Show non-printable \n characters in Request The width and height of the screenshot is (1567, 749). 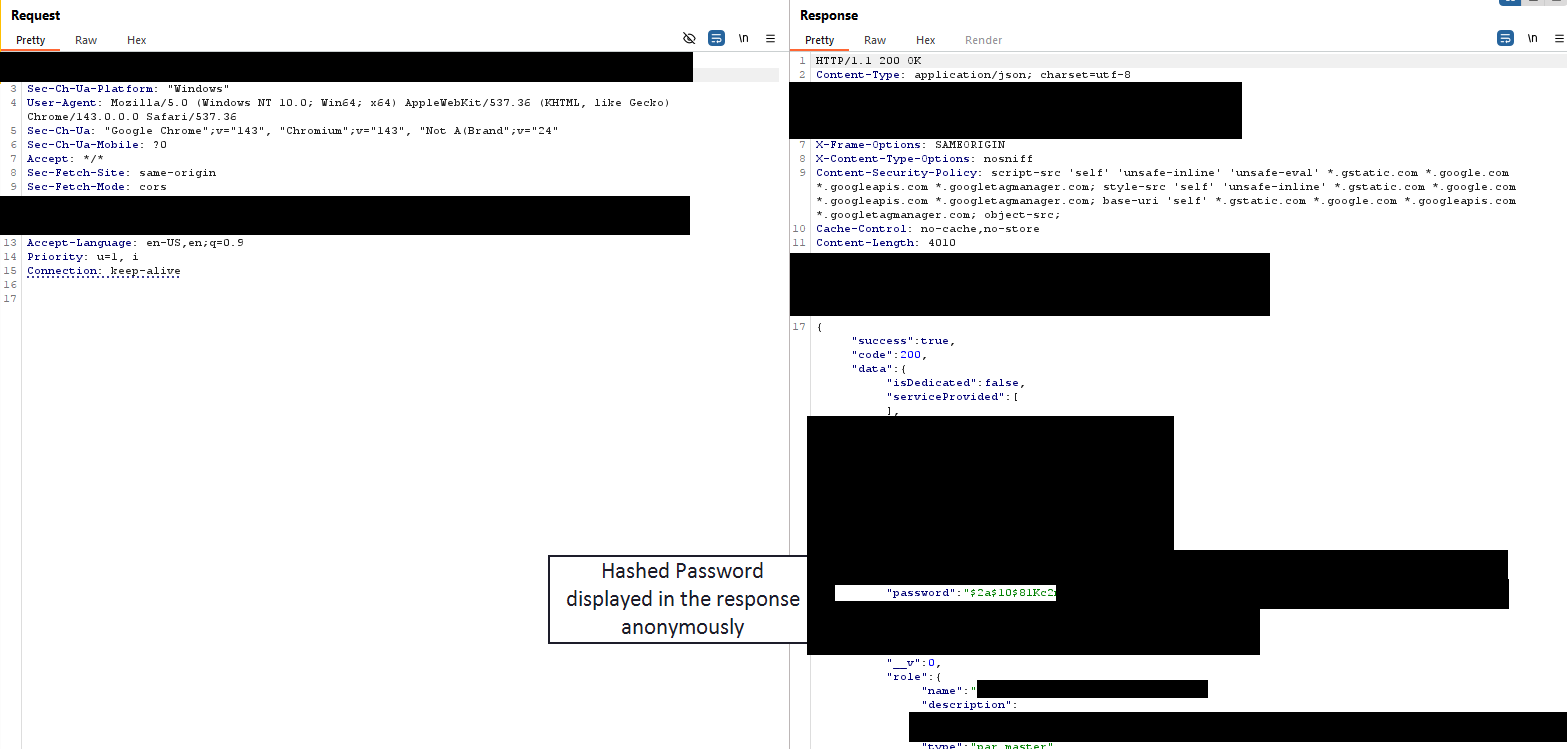click(x=743, y=38)
